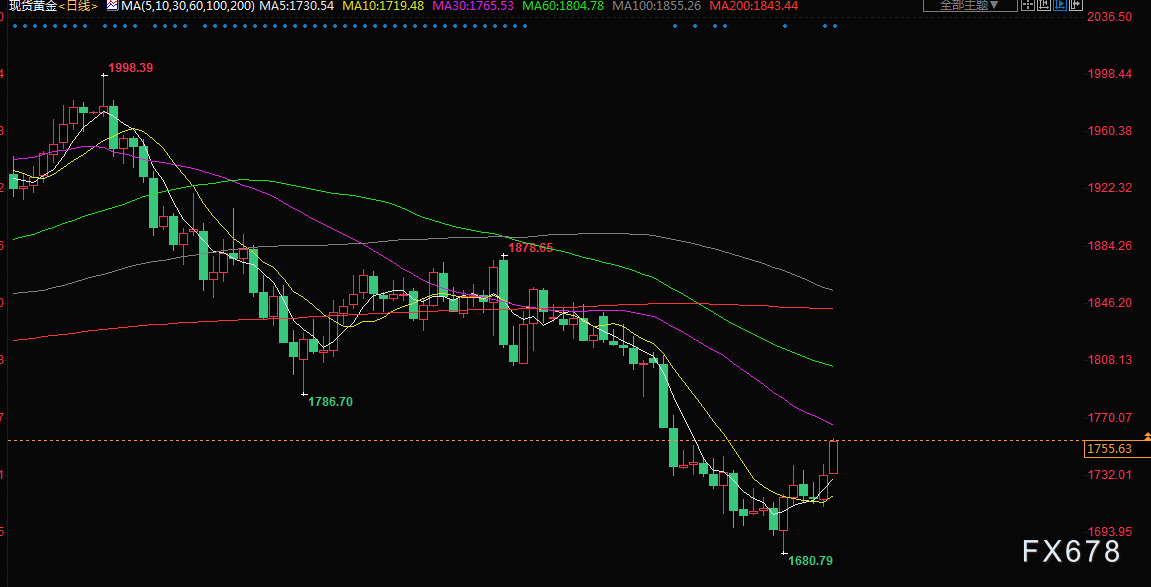Click the interval measure icon in the toolbar
Image resolution: width=1151 pixels, height=587 pixels.
click(x=1044, y=4)
